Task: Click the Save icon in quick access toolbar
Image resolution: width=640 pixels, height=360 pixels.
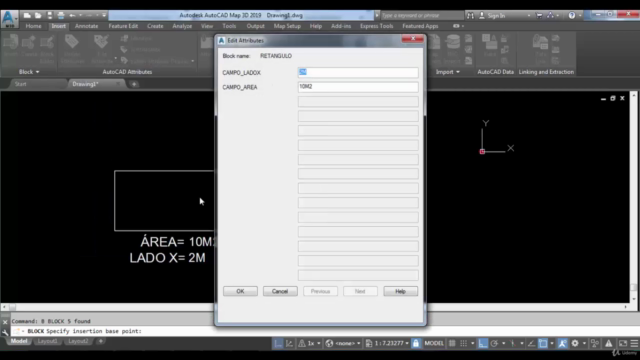Action: [50, 16]
